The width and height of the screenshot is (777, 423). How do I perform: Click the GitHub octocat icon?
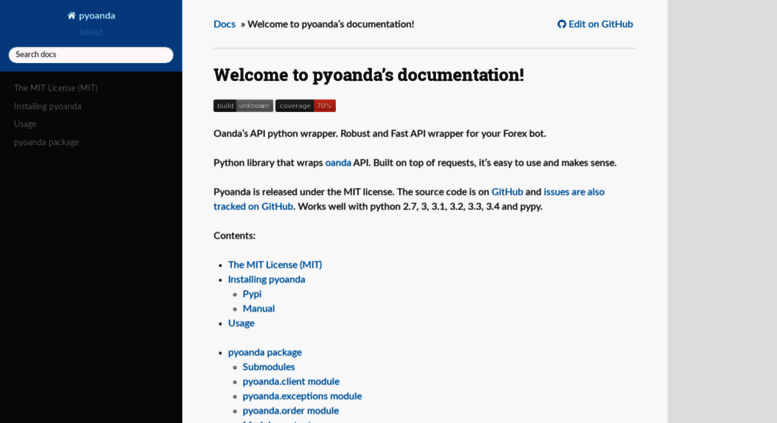(561, 24)
